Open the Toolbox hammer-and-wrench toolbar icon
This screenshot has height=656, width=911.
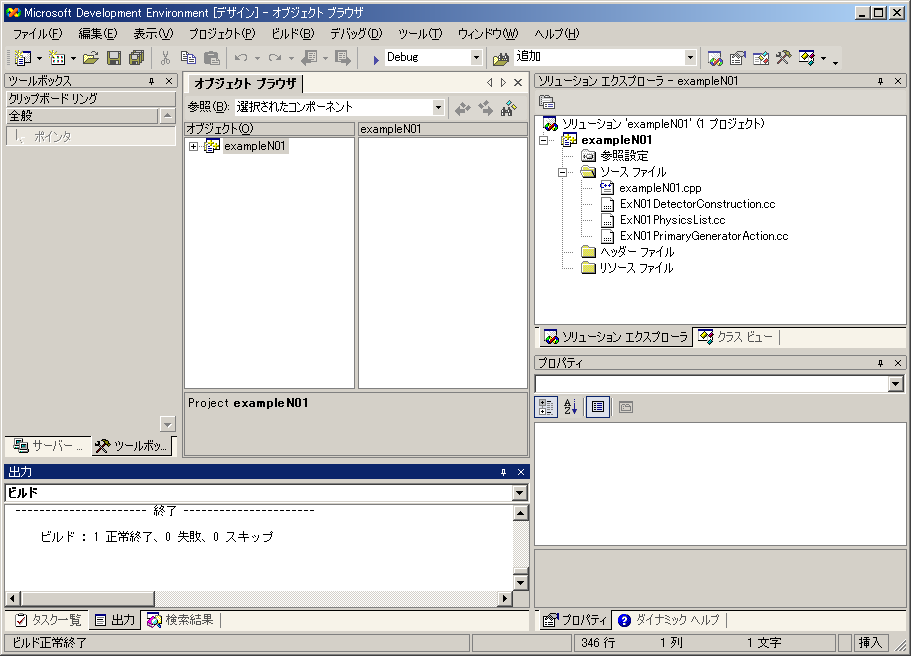[x=783, y=58]
